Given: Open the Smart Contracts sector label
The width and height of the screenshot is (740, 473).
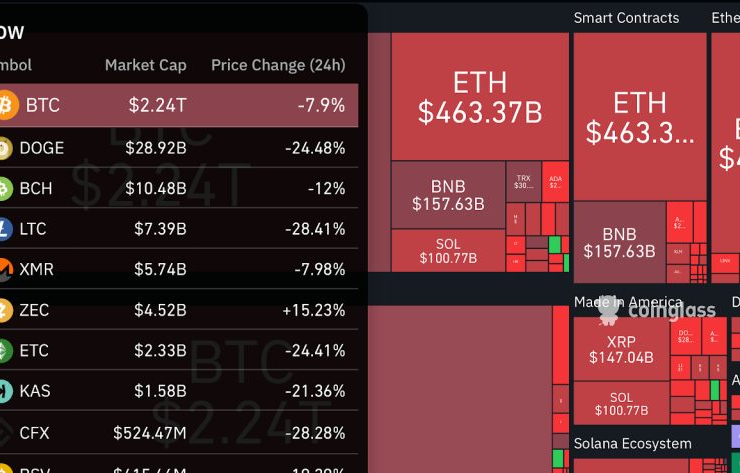Looking at the screenshot, I should pos(626,18).
